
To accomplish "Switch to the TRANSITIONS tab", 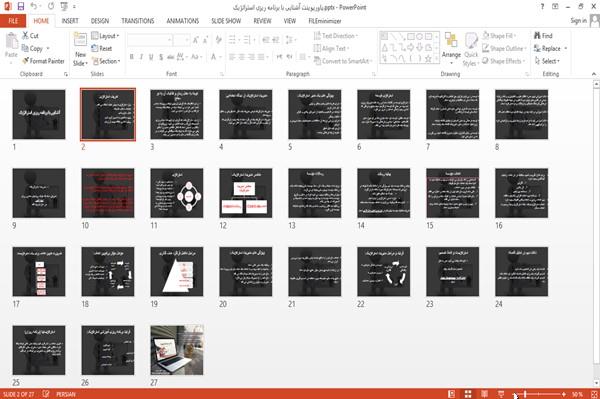I will pyautogui.click(x=138, y=21).
